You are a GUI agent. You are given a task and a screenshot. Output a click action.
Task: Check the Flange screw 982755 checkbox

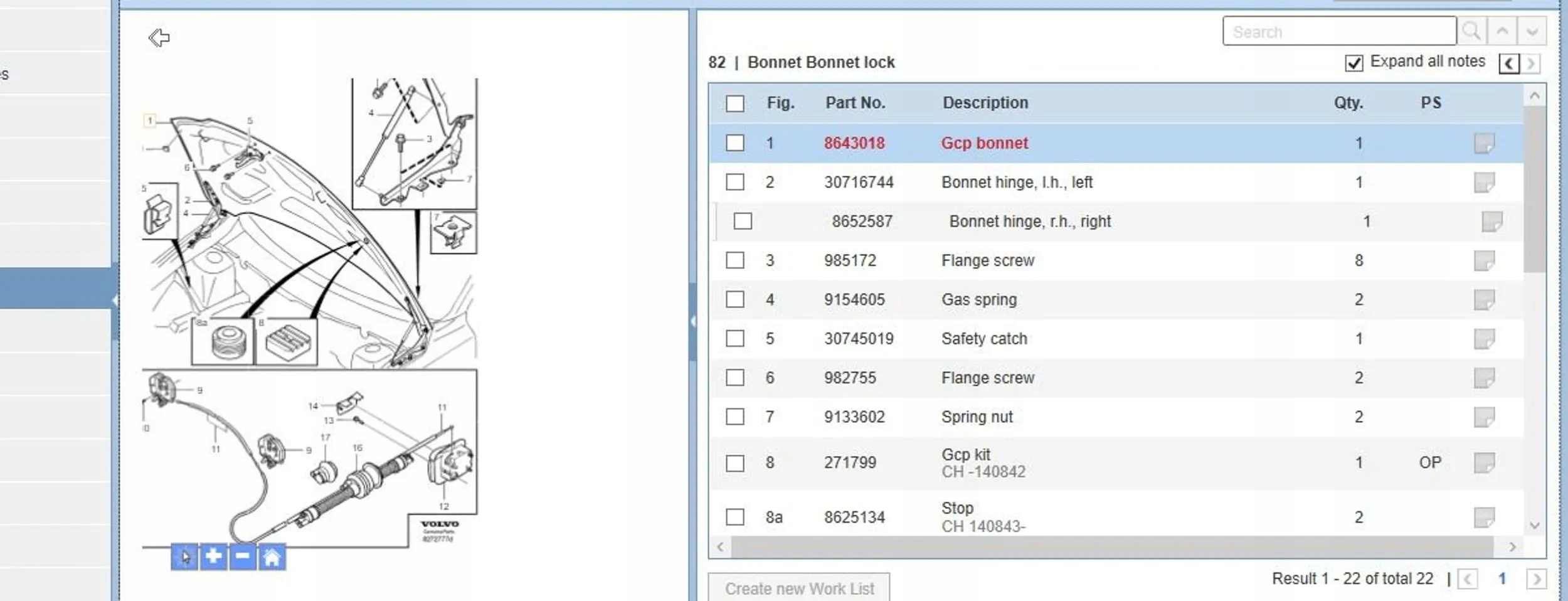(734, 378)
